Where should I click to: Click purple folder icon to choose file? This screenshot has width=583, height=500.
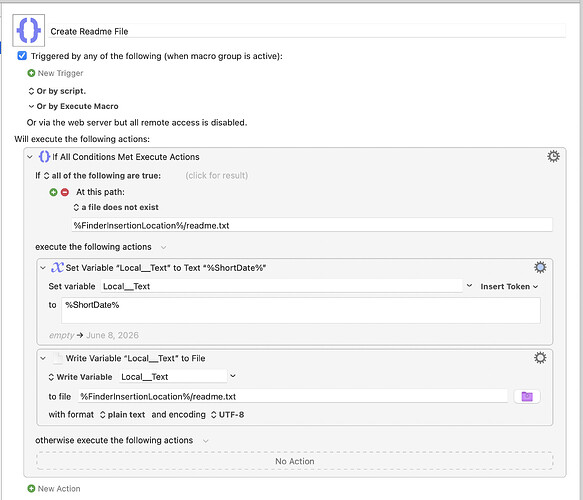[527, 396]
